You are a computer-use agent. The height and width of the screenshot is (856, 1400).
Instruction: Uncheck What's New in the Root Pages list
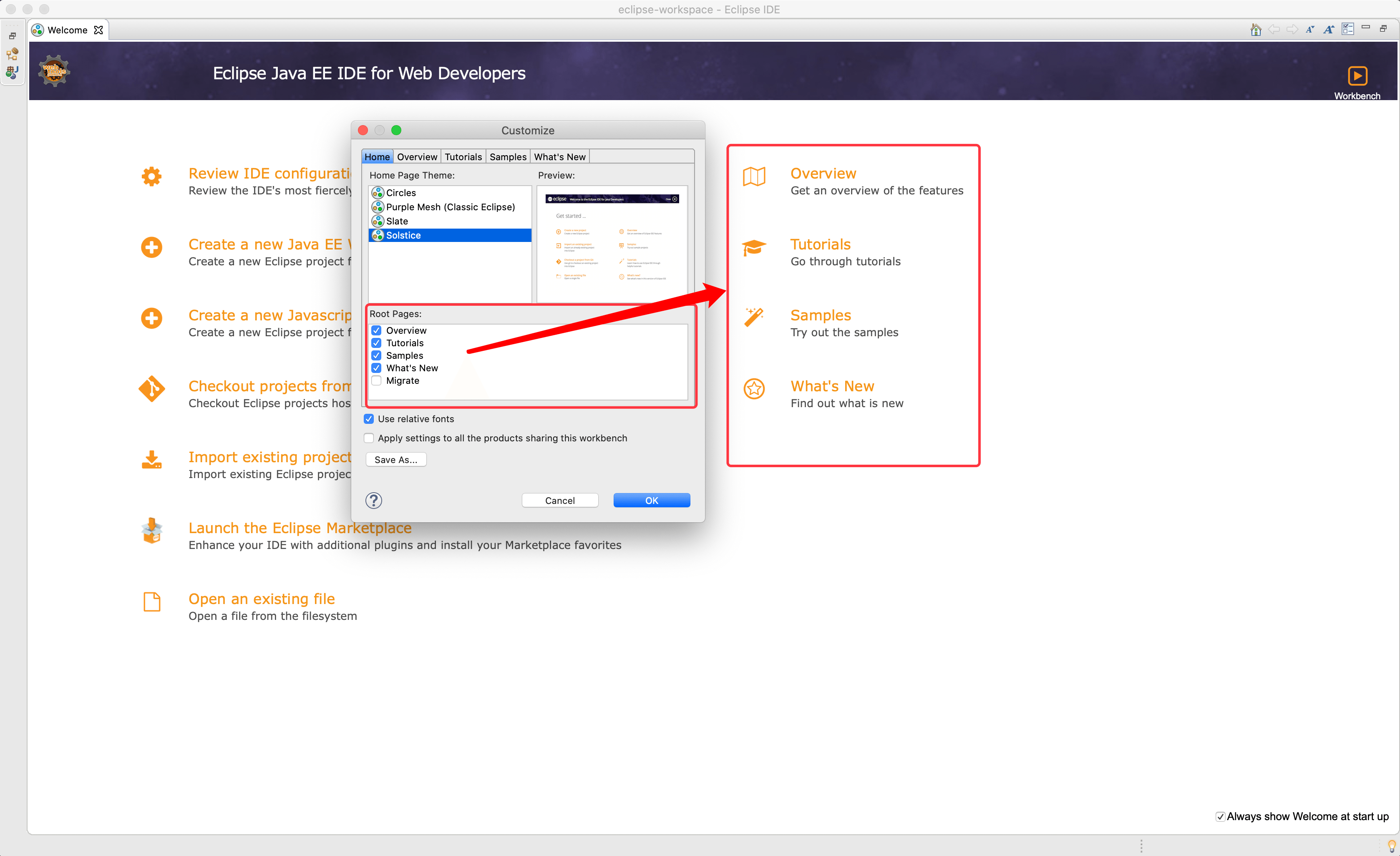coord(376,368)
